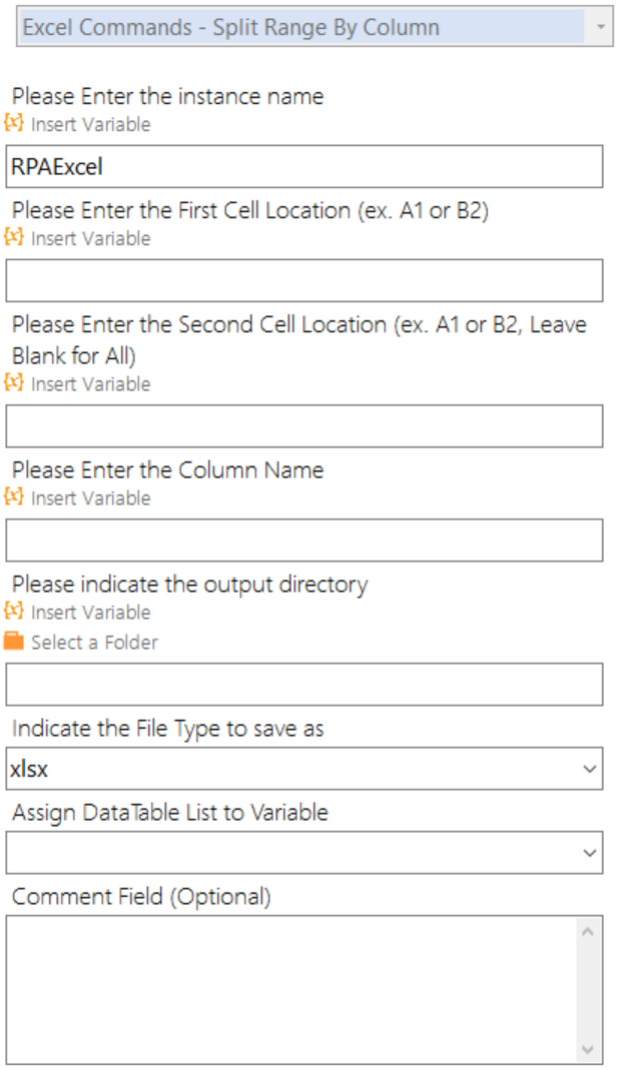620x1070 pixels.
Task: Click inside the Comment Field text area
Action: [291, 990]
